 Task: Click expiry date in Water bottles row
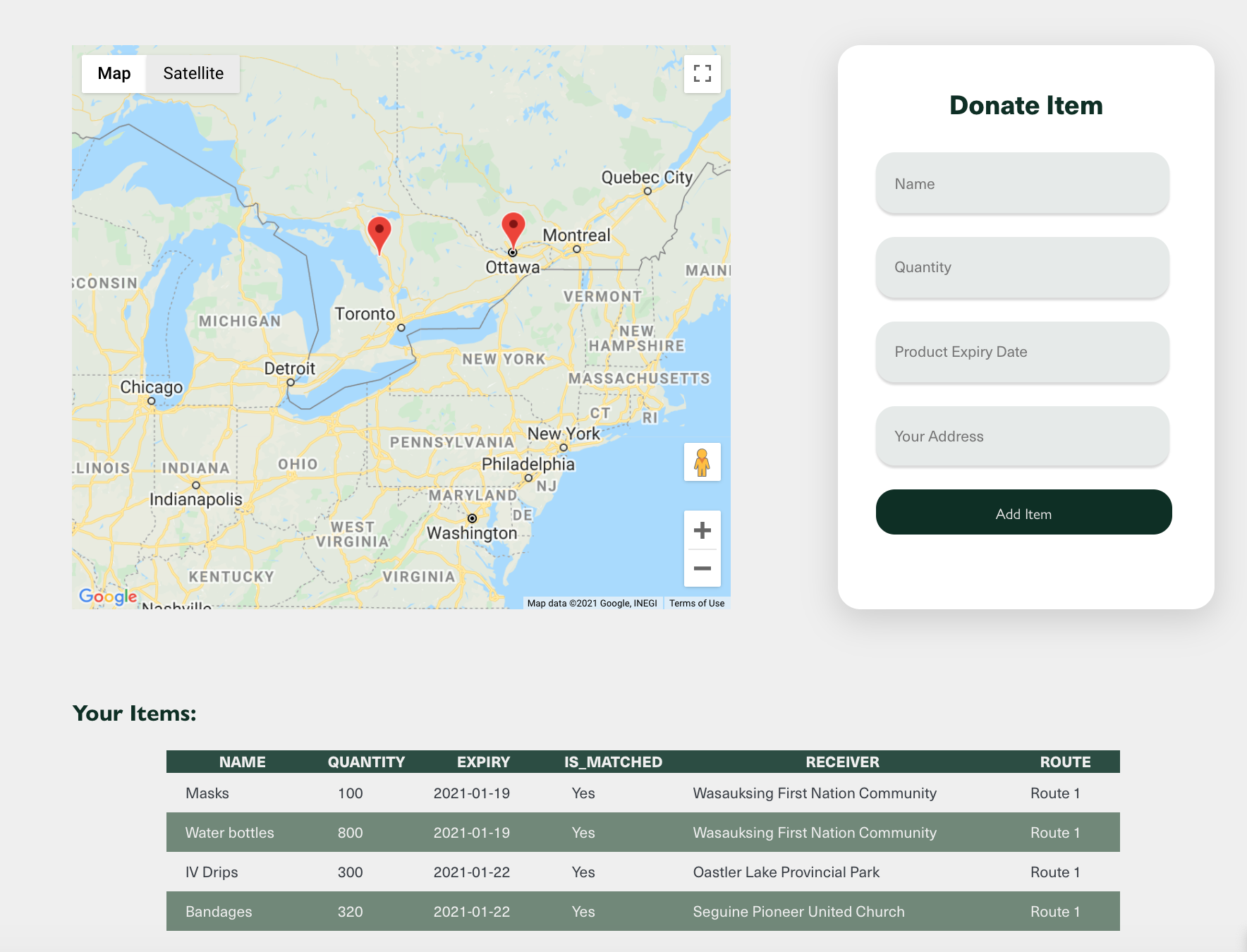(471, 833)
